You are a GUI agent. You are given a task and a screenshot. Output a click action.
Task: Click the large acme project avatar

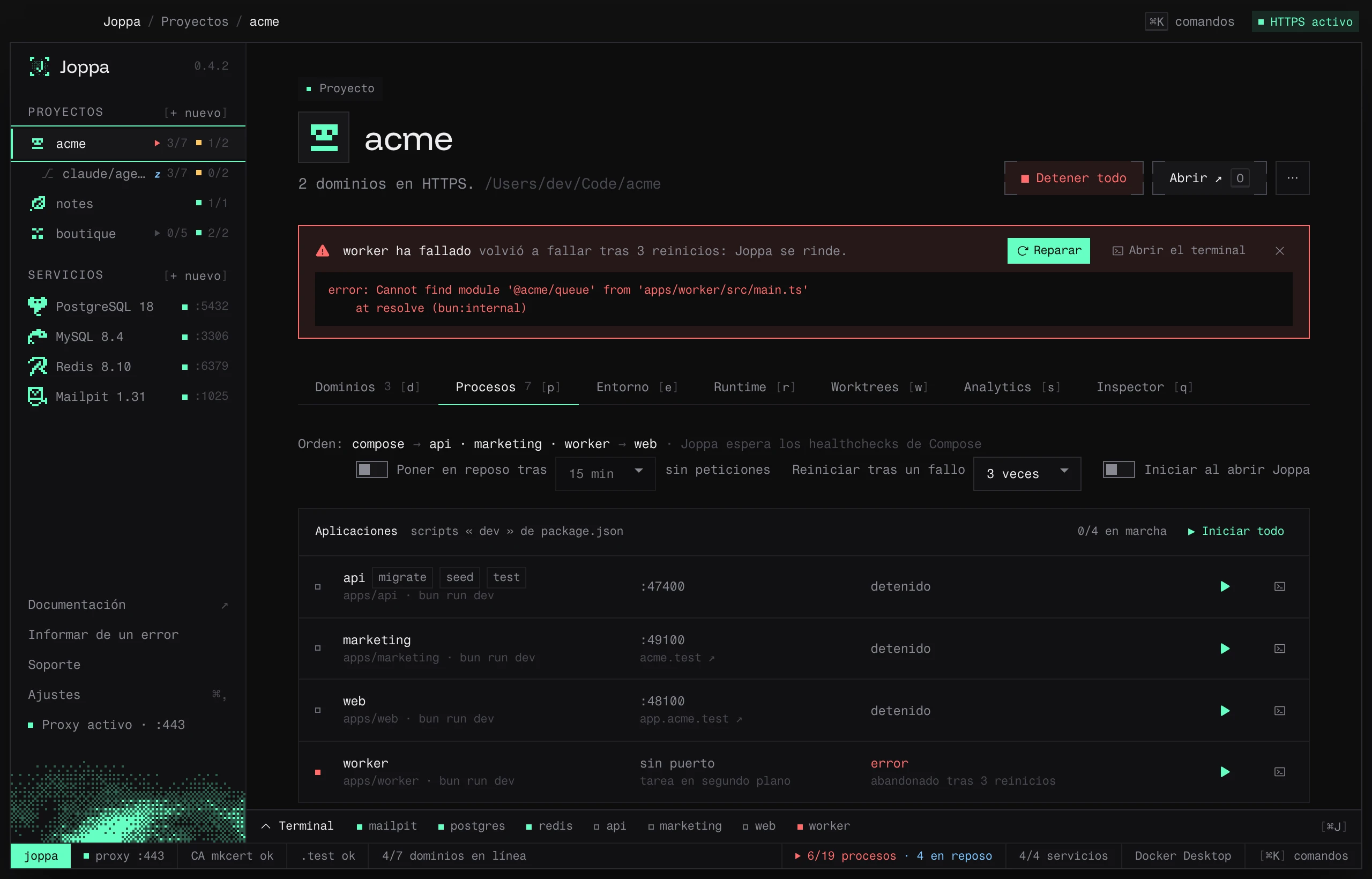pyautogui.click(x=324, y=138)
